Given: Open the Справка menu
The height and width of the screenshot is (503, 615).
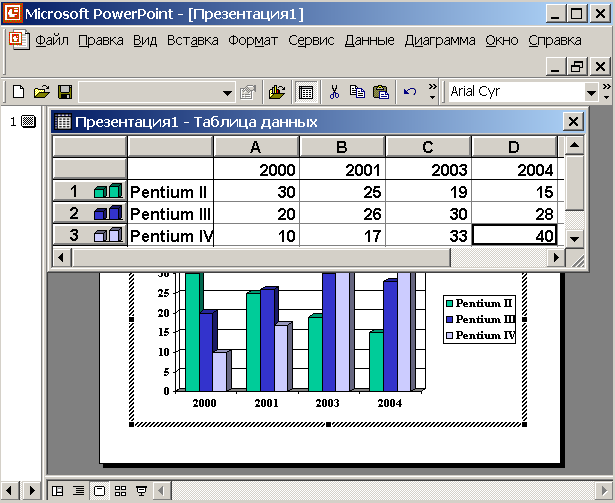Looking at the screenshot, I should pyautogui.click(x=555, y=40).
